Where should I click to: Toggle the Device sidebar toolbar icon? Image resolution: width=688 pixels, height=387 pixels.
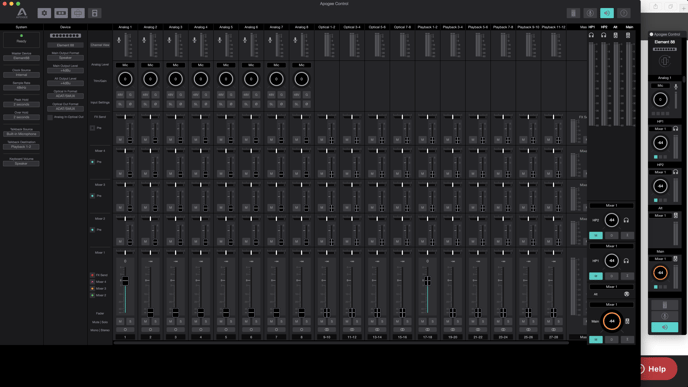click(x=61, y=13)
